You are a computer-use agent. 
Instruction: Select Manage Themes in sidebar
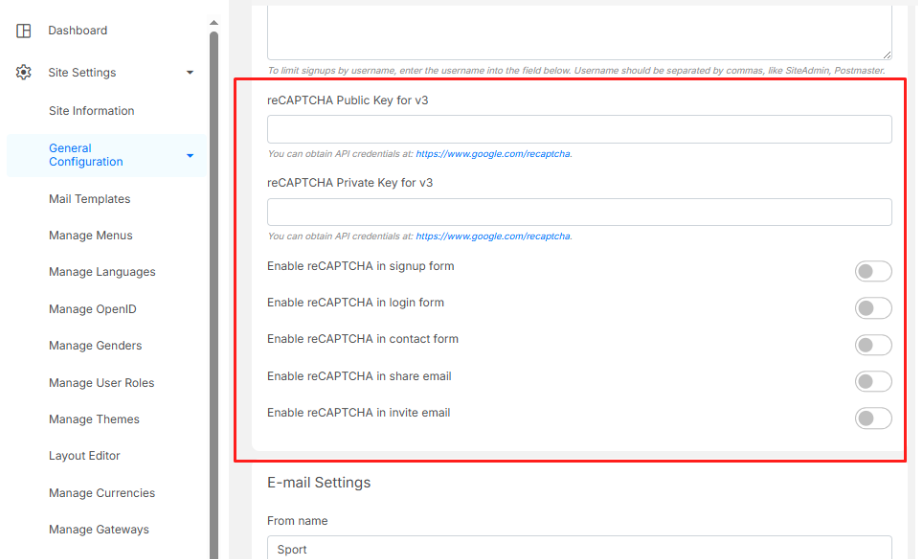point(94,419)
